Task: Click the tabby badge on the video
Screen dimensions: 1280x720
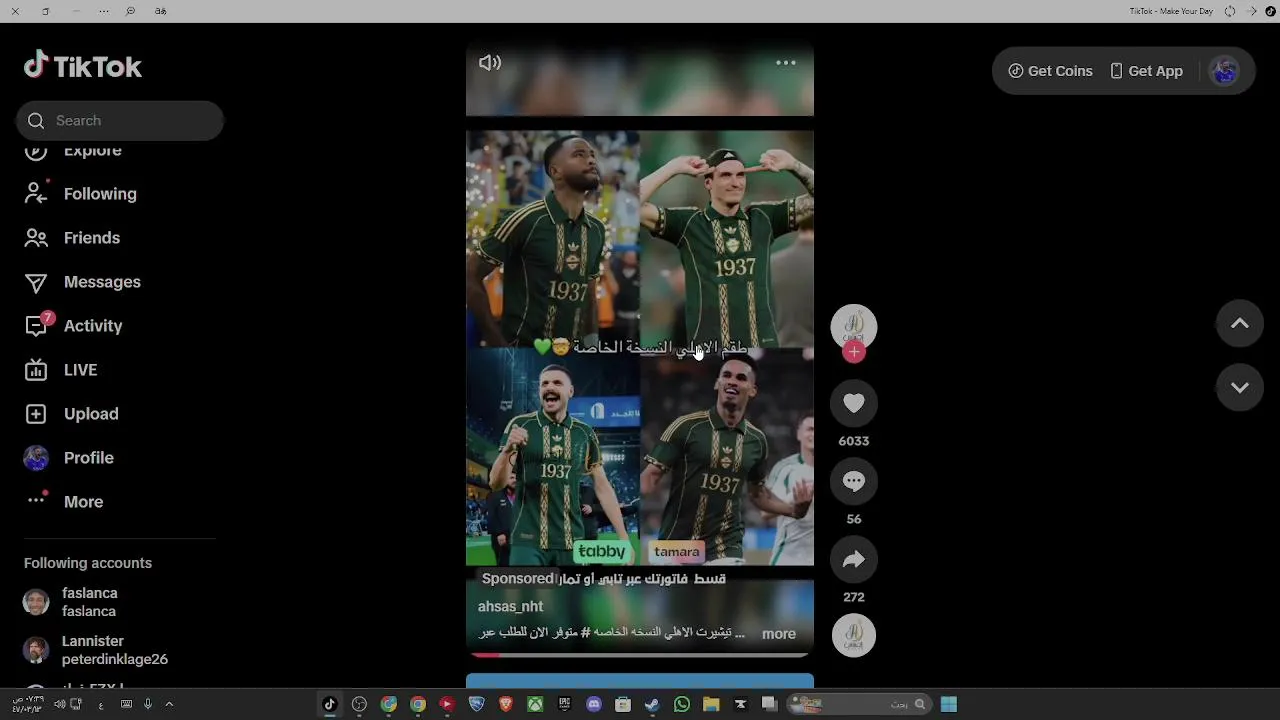Action: pos(602,551)
